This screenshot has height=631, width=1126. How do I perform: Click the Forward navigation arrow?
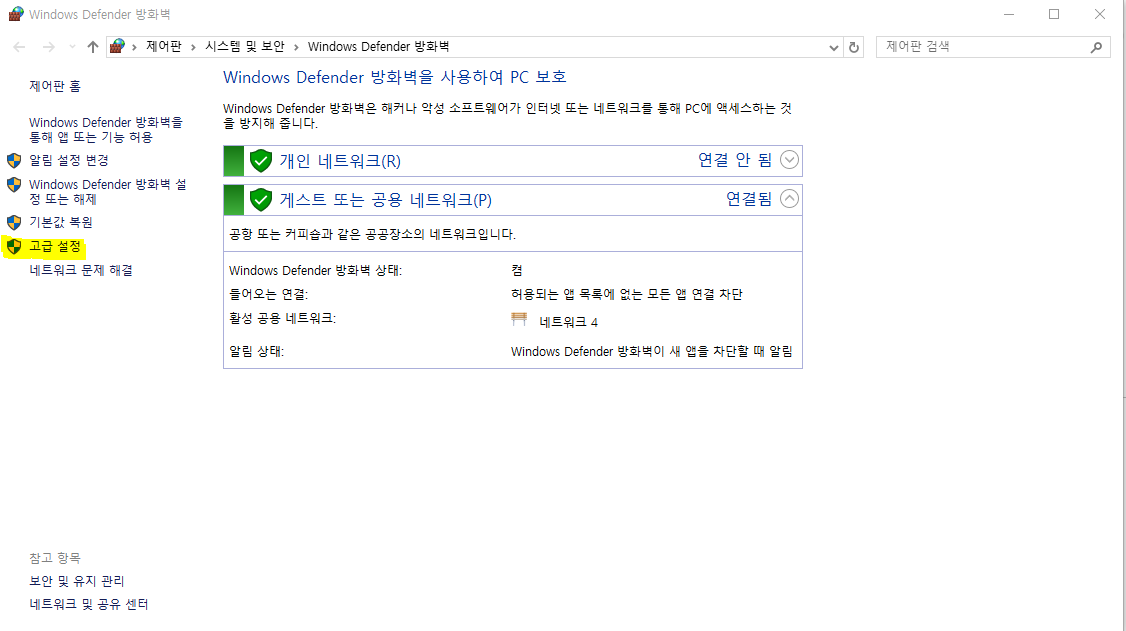coord(48,47)
